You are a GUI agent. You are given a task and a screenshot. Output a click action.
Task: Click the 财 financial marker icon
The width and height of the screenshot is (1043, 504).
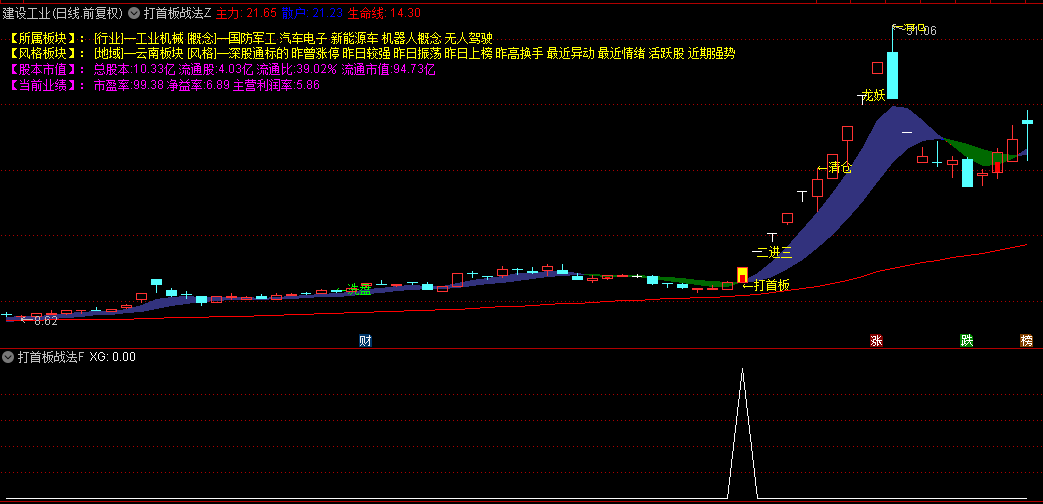[365, 340]
